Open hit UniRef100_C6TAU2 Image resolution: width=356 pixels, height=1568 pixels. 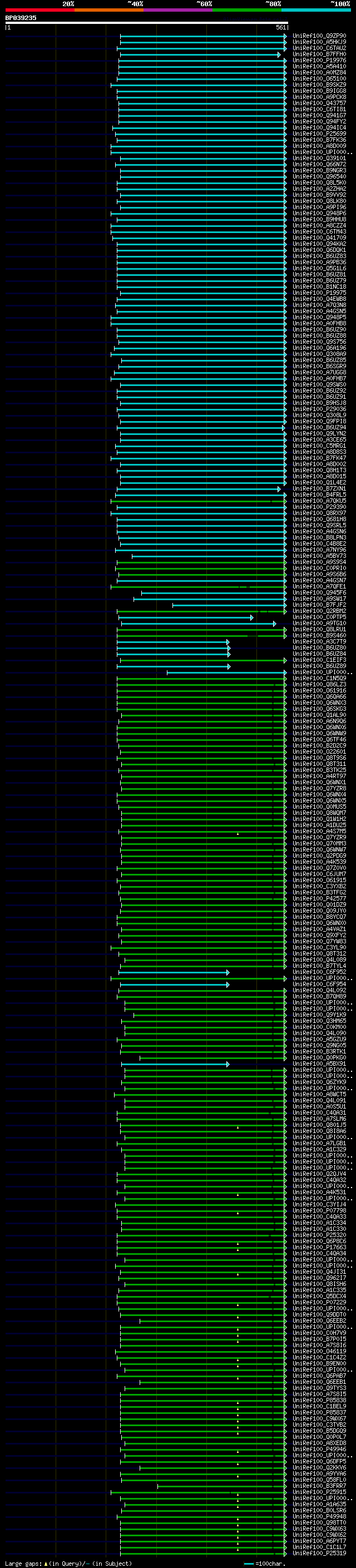click(319, 48)
